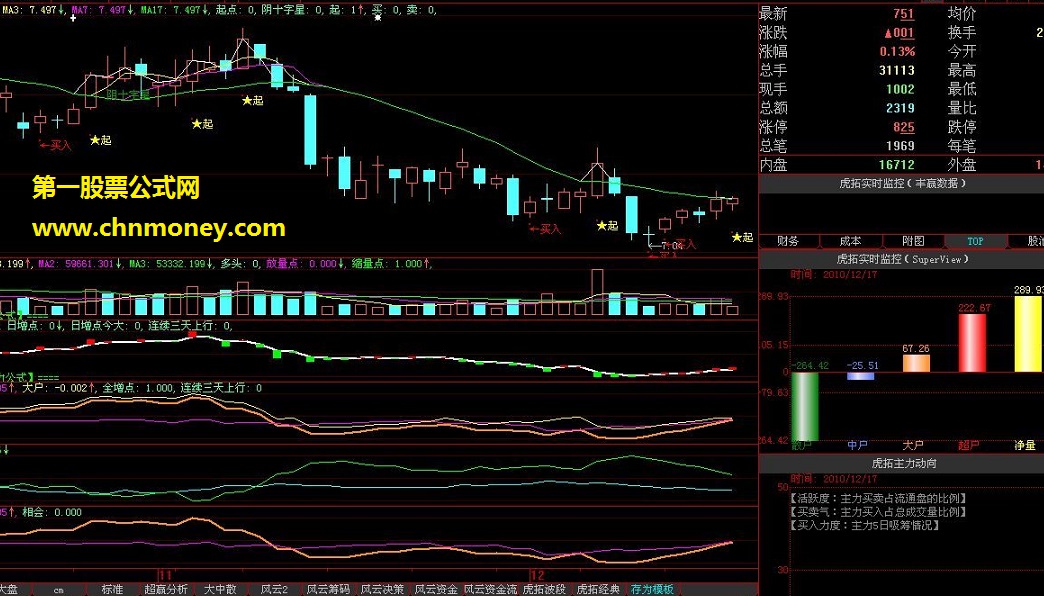
Task: Click the 虎拓实时监控 (SuperView) panel header
Action: tap(902, 259)
